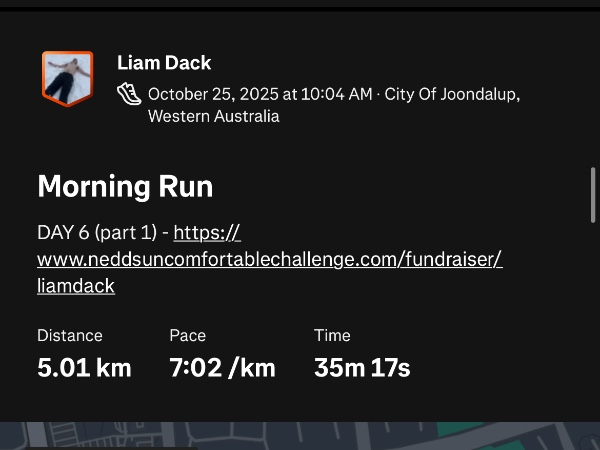Click the Distance stat label

70,336
